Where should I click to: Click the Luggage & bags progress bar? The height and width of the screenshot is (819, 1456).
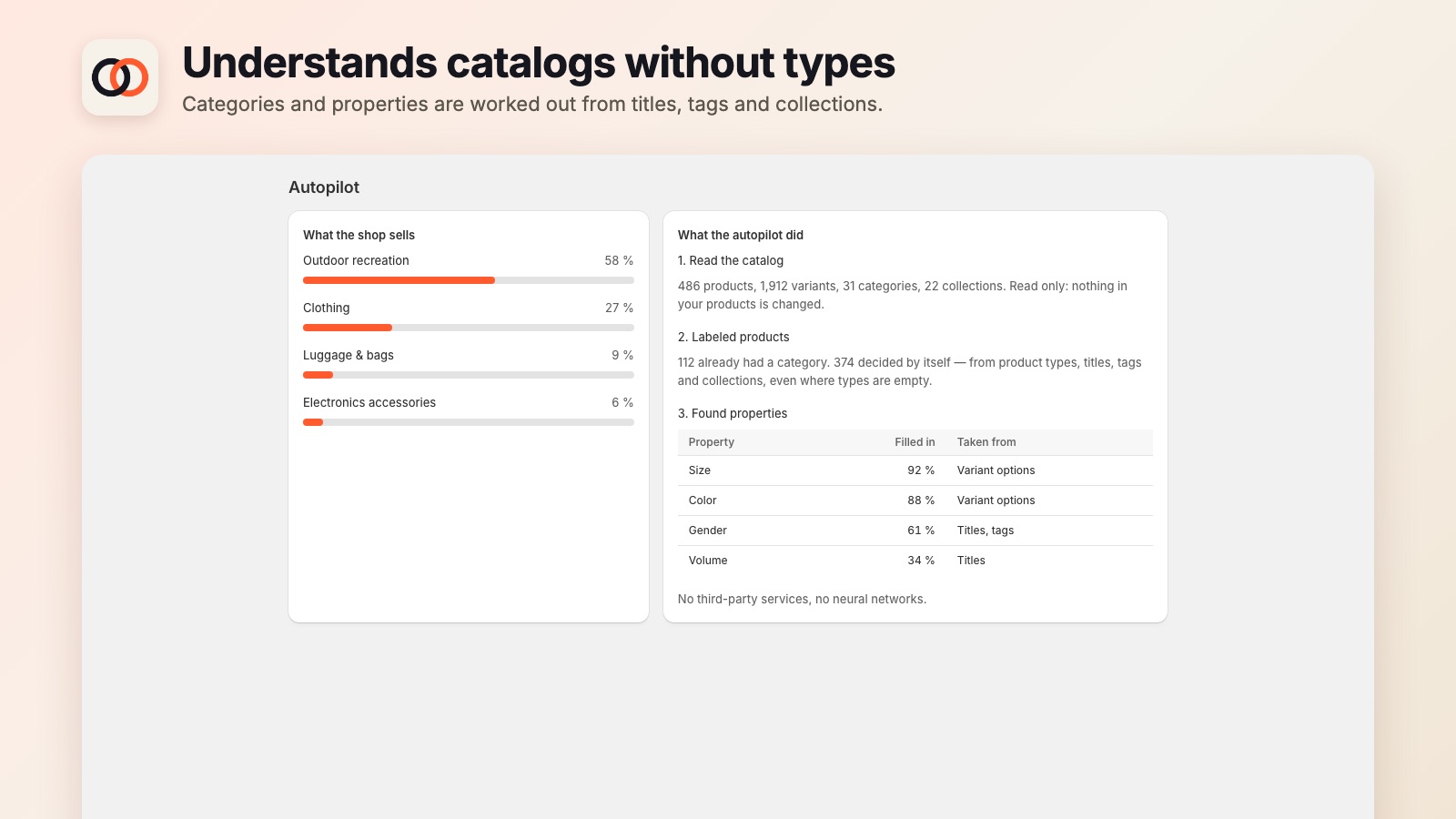[469, 375]
